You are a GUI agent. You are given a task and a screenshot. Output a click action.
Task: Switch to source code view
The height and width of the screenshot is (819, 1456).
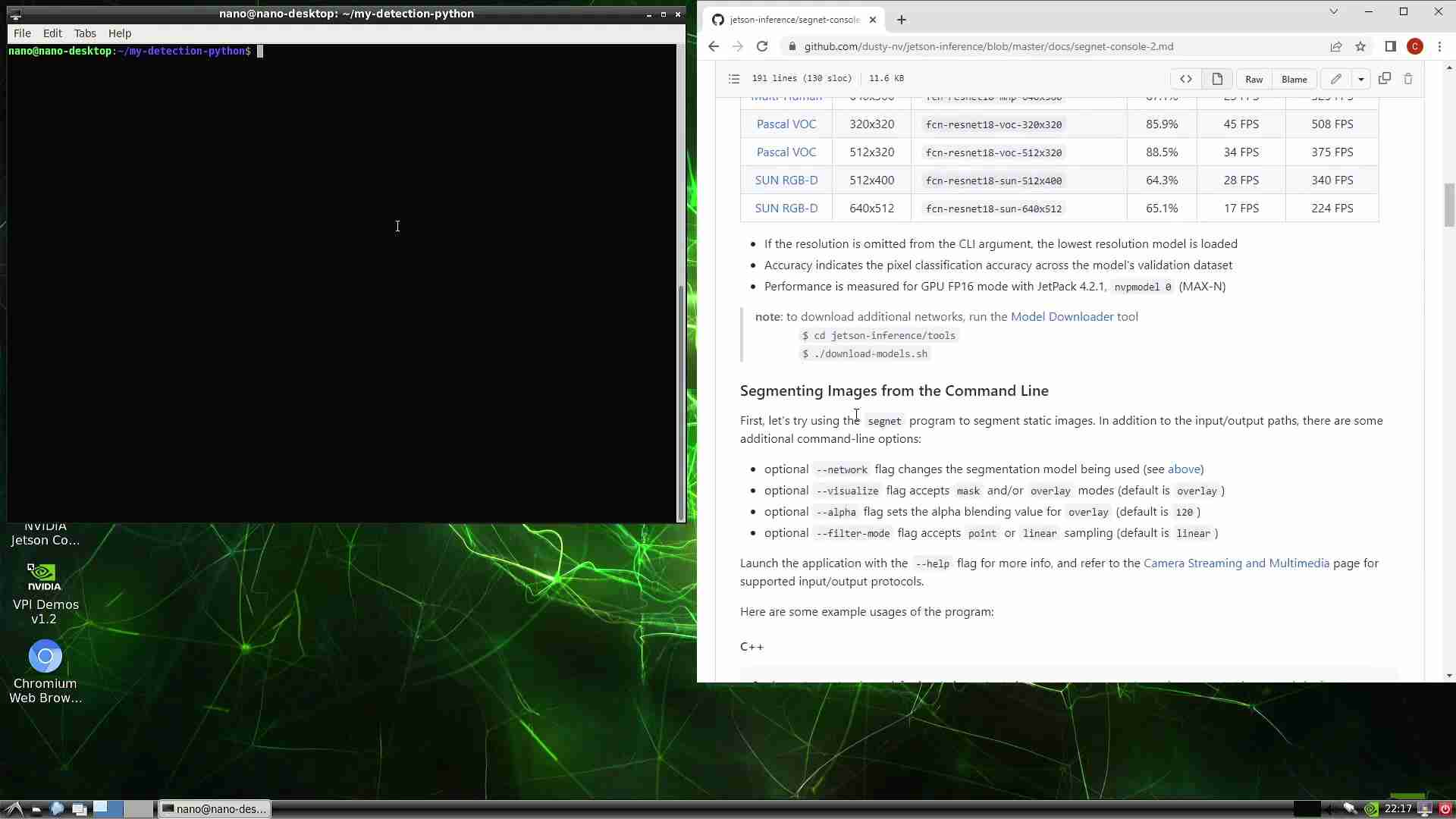point(1186,79)
